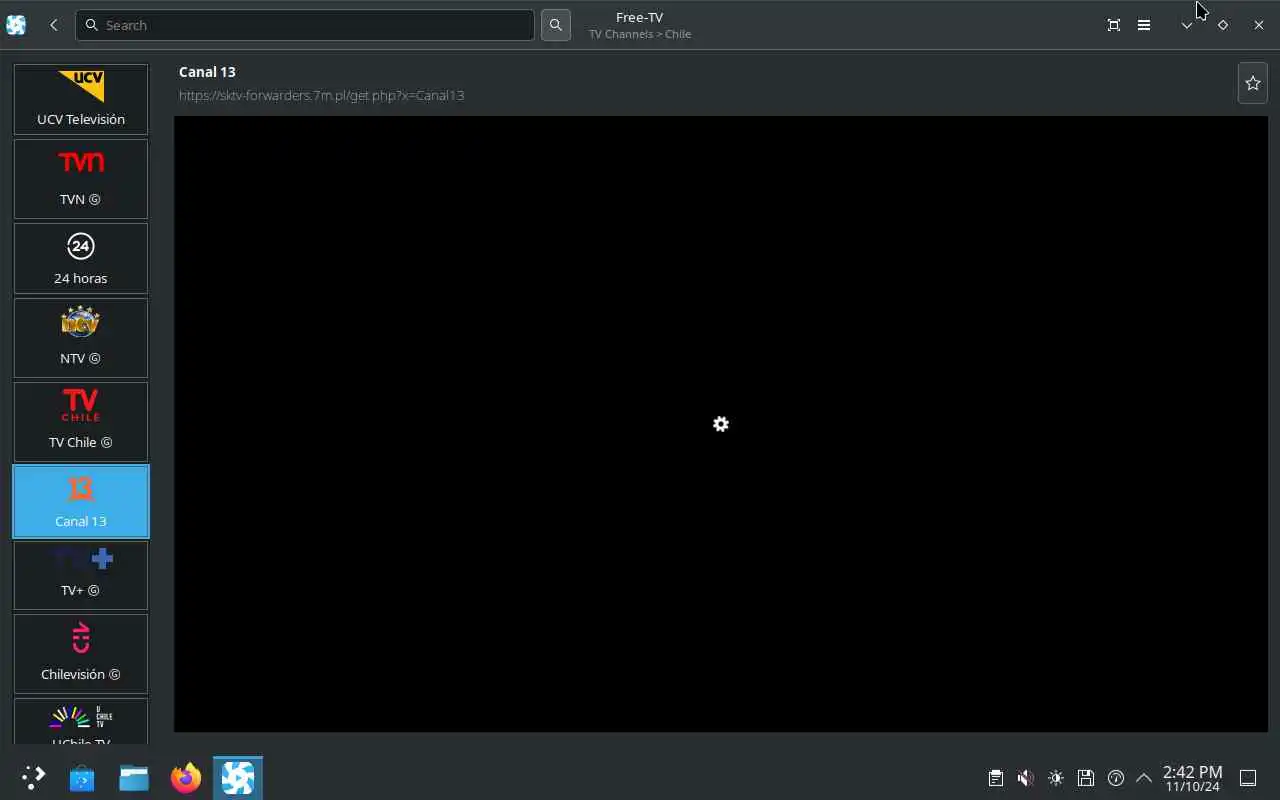
Task: Add Canal 13 to favorites star
Action: (1253, 83)
